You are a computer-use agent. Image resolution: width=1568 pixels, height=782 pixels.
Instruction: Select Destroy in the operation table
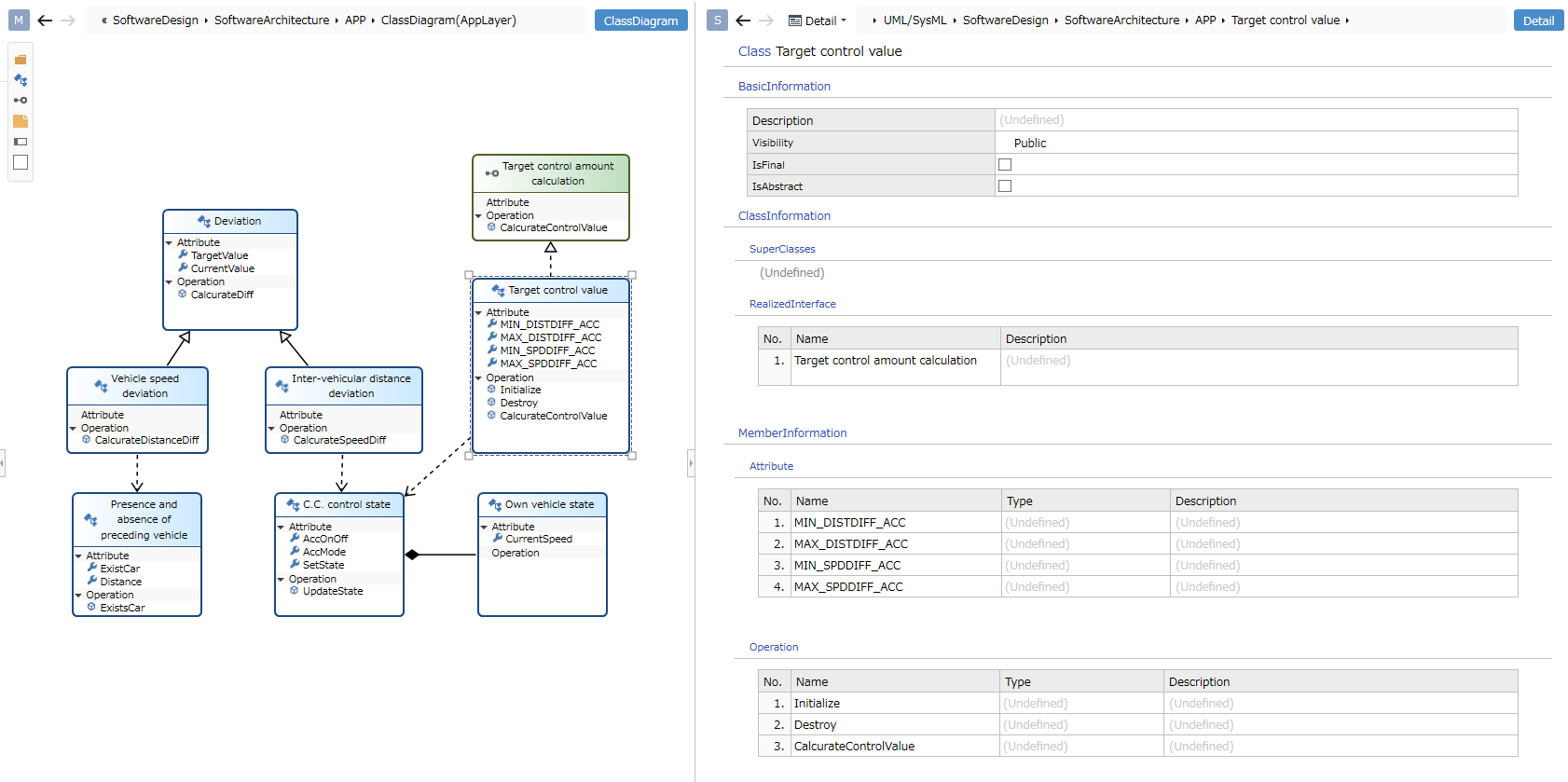(1137, 725)
